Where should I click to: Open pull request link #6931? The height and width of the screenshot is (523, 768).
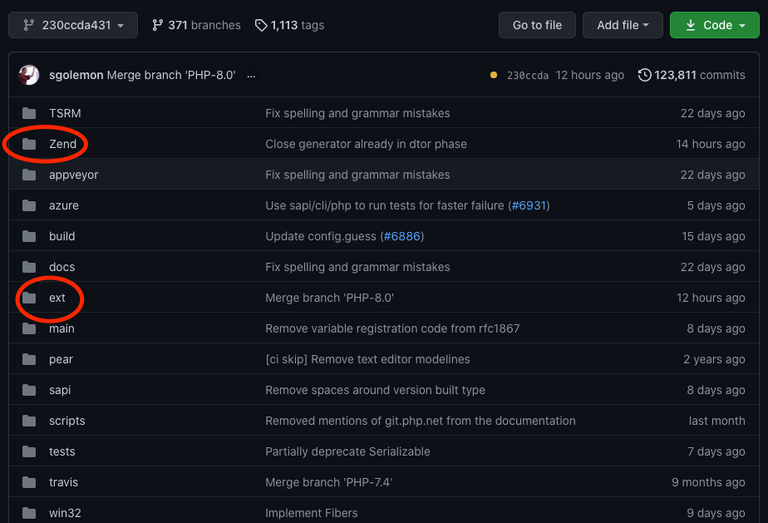point(529,206)
